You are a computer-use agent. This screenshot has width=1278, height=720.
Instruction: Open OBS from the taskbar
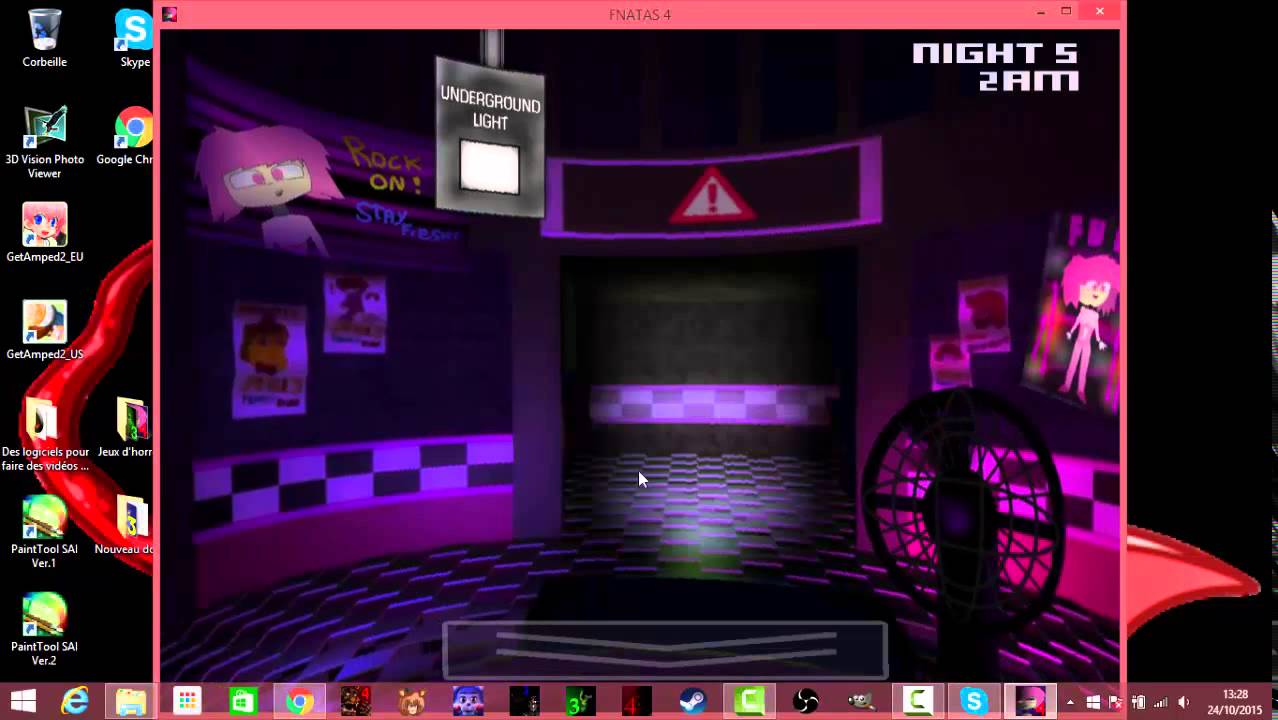coord(806,701)
